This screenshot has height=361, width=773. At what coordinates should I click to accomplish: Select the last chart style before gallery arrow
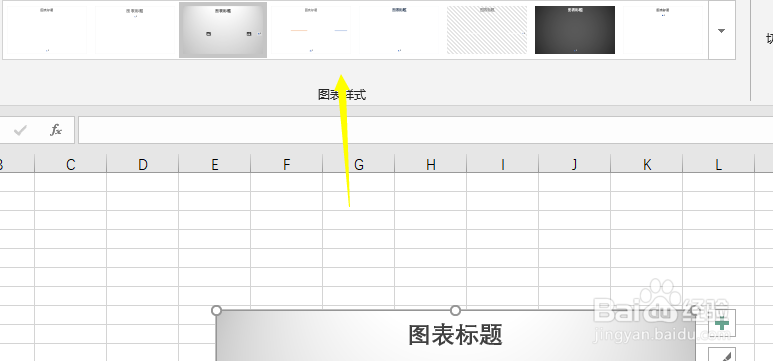663,30
